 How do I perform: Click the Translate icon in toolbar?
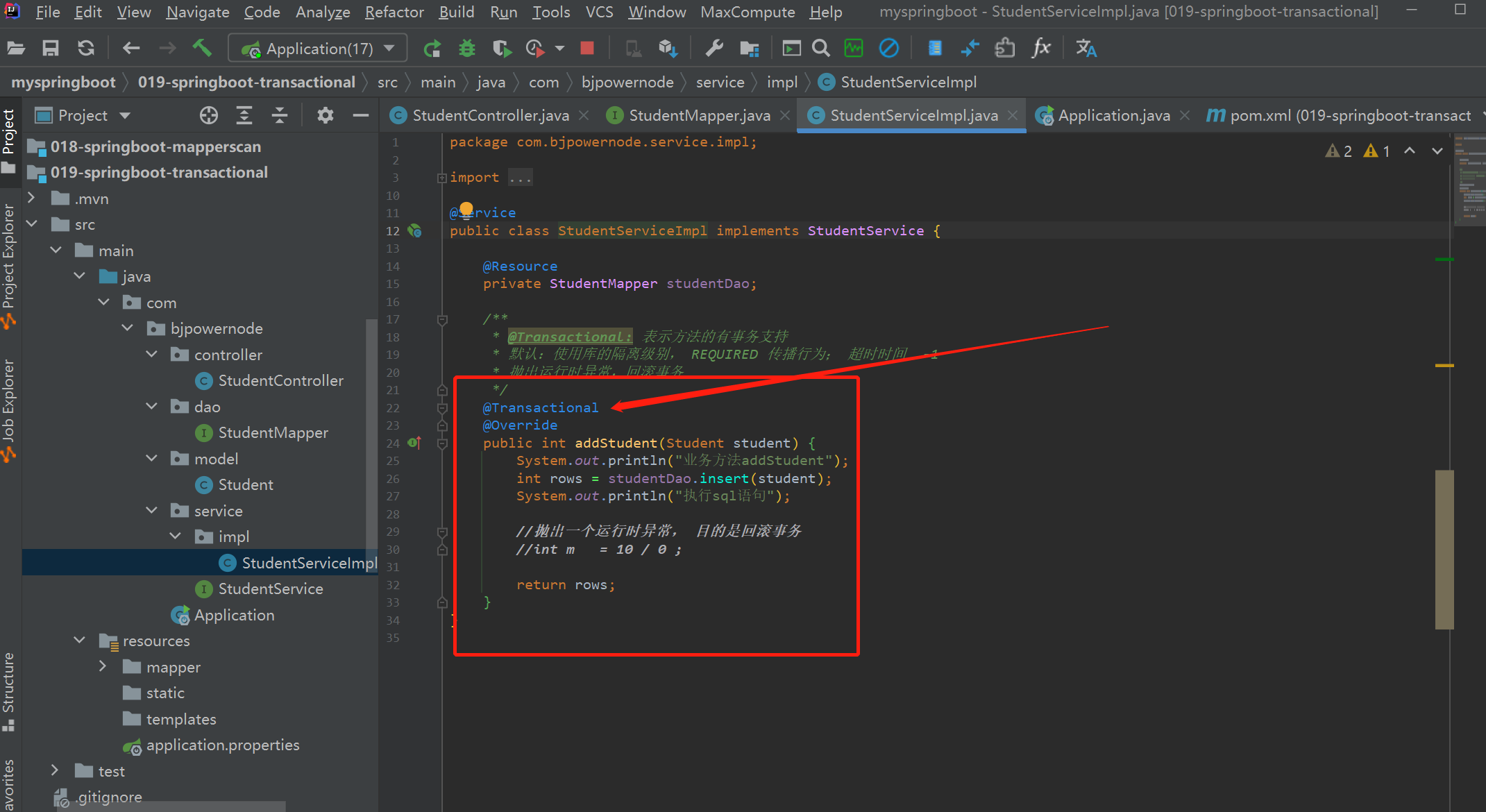pos(1086,49)
